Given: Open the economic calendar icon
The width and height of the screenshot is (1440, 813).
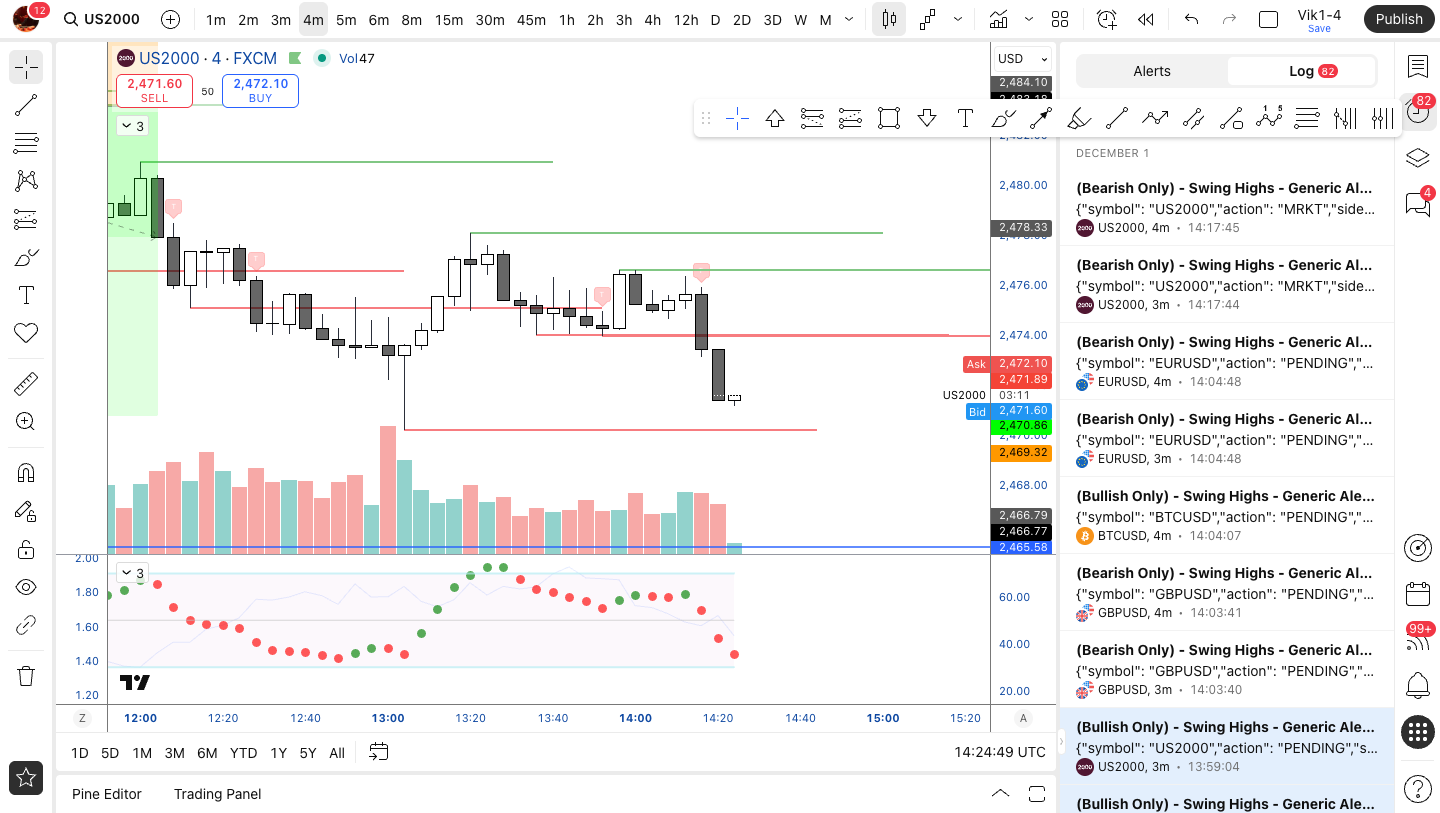Looking at the screenshot, I should [1417, 594].
